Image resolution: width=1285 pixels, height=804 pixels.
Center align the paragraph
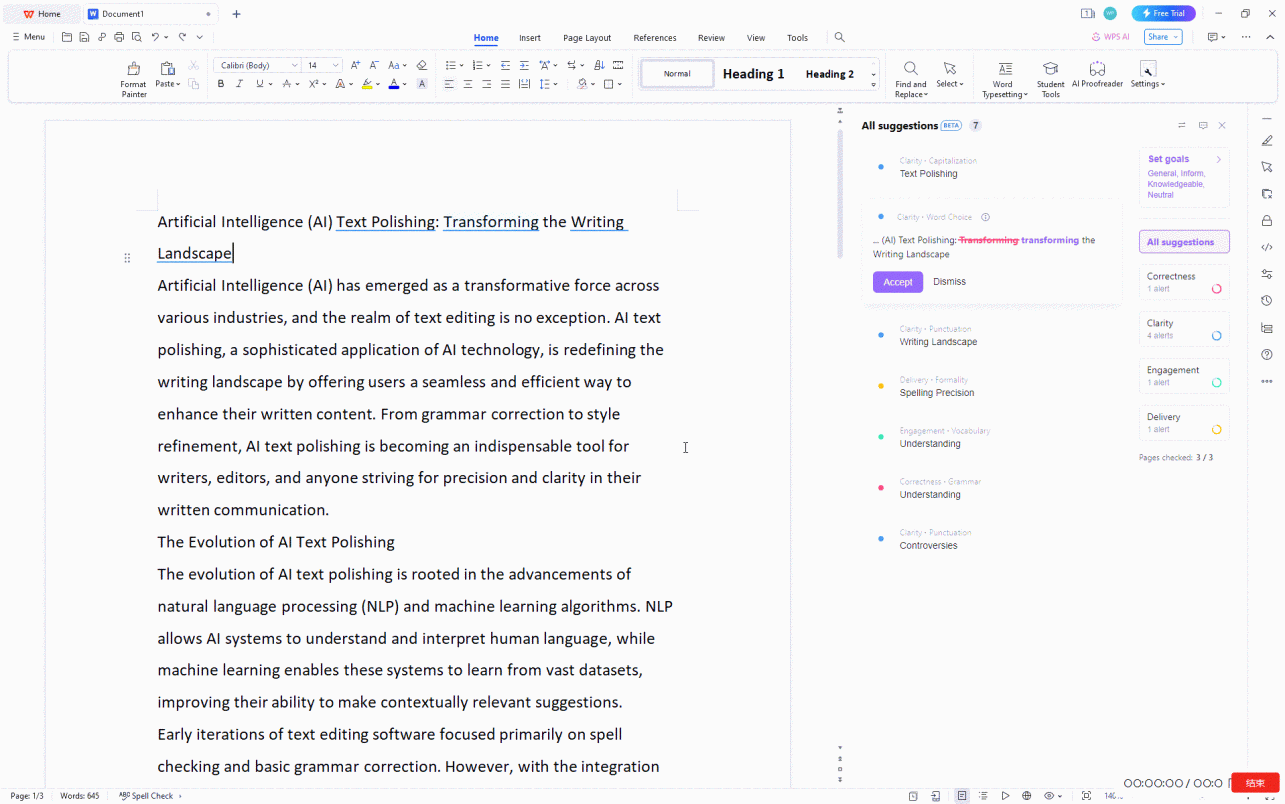[x=468, y=84]
